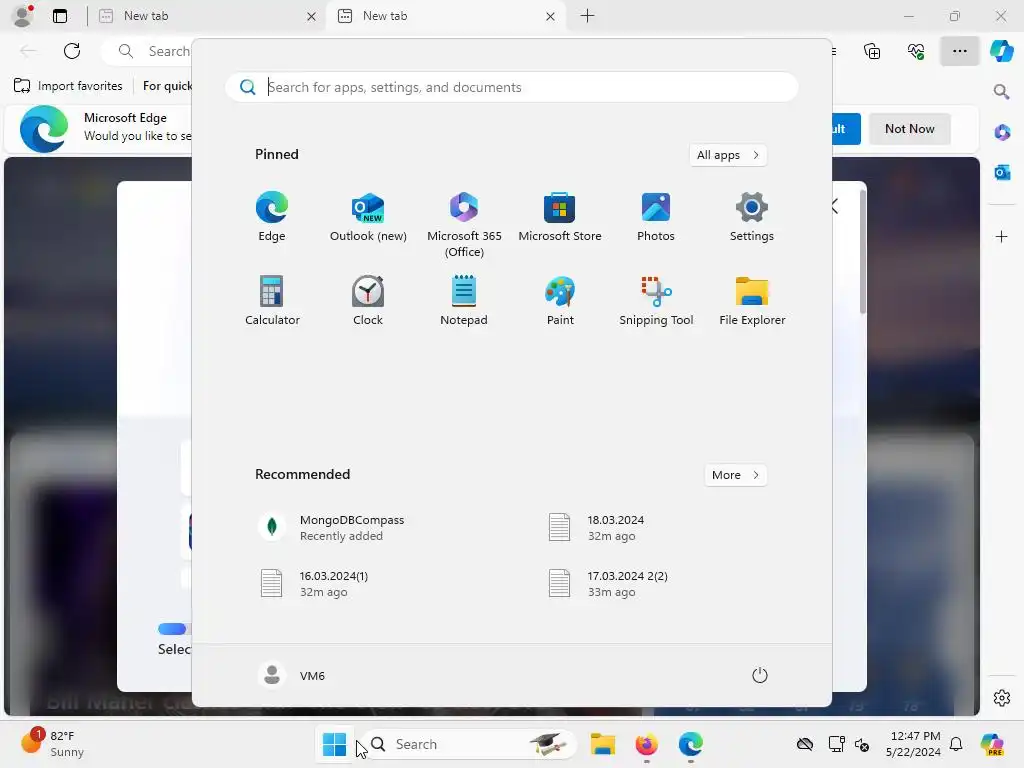Launch the Calculator app
The height and width of the screenshot is (768, 1024).
272,300
